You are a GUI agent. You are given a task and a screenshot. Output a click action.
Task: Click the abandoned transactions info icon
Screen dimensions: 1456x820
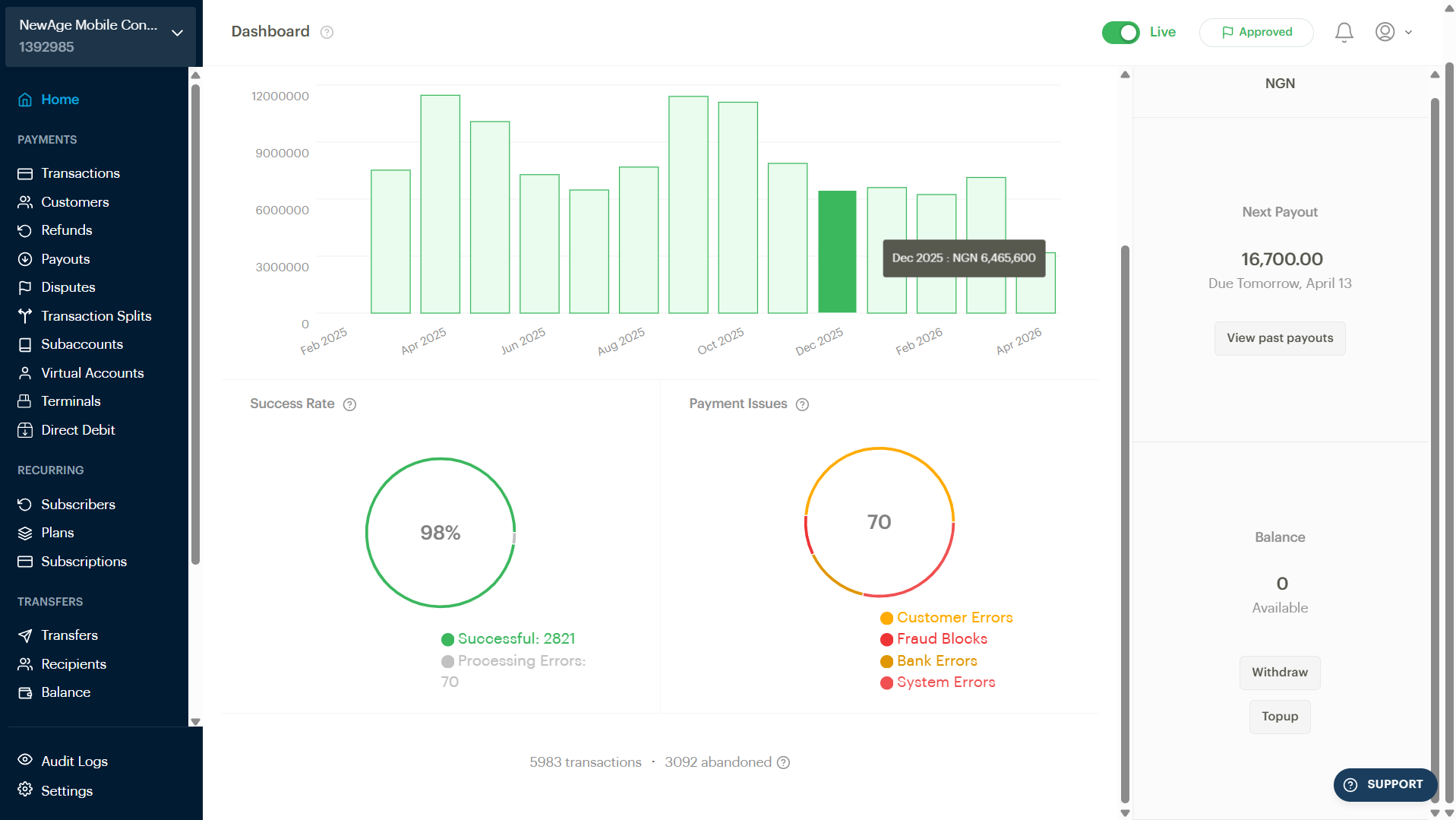784,762
